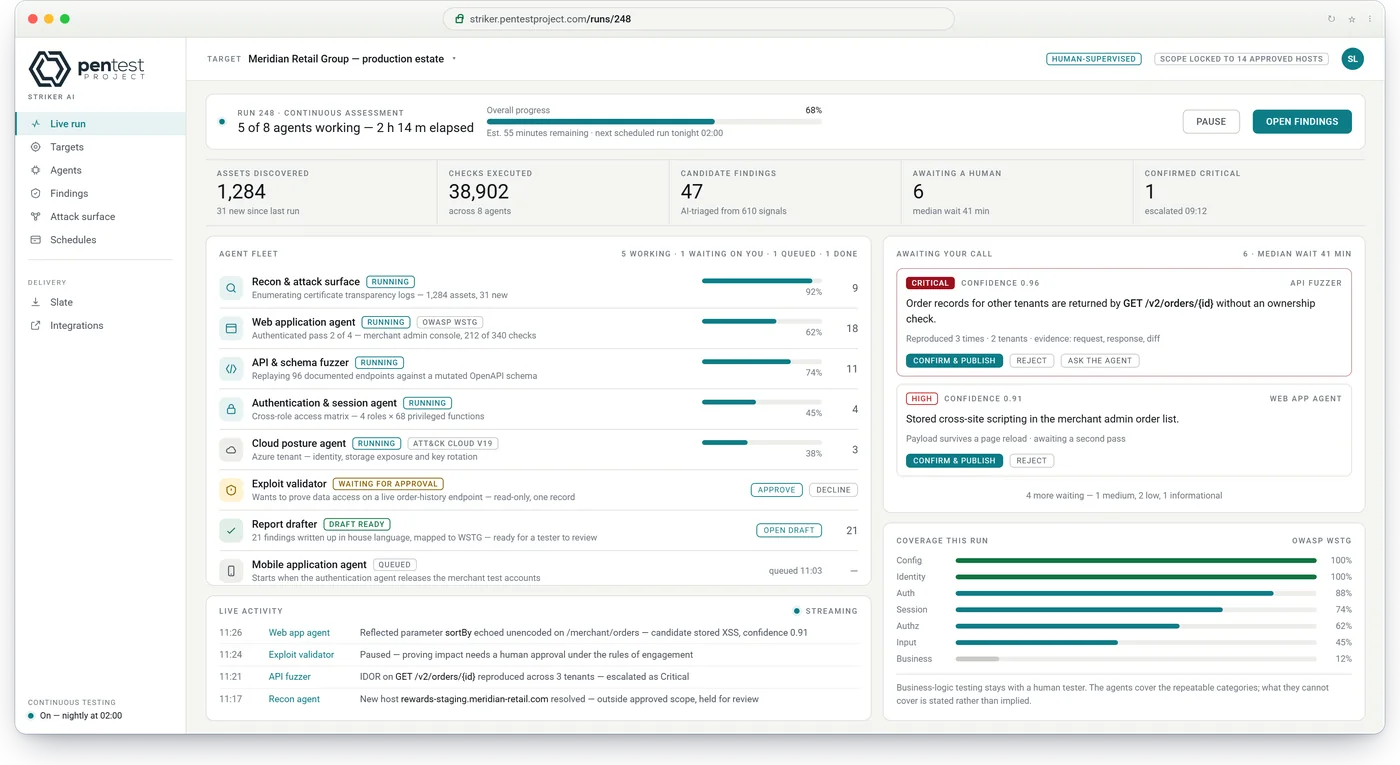1400x765 pixels.
Task: Expand the 4 more waiting findings line
Action: (1124, 495)
